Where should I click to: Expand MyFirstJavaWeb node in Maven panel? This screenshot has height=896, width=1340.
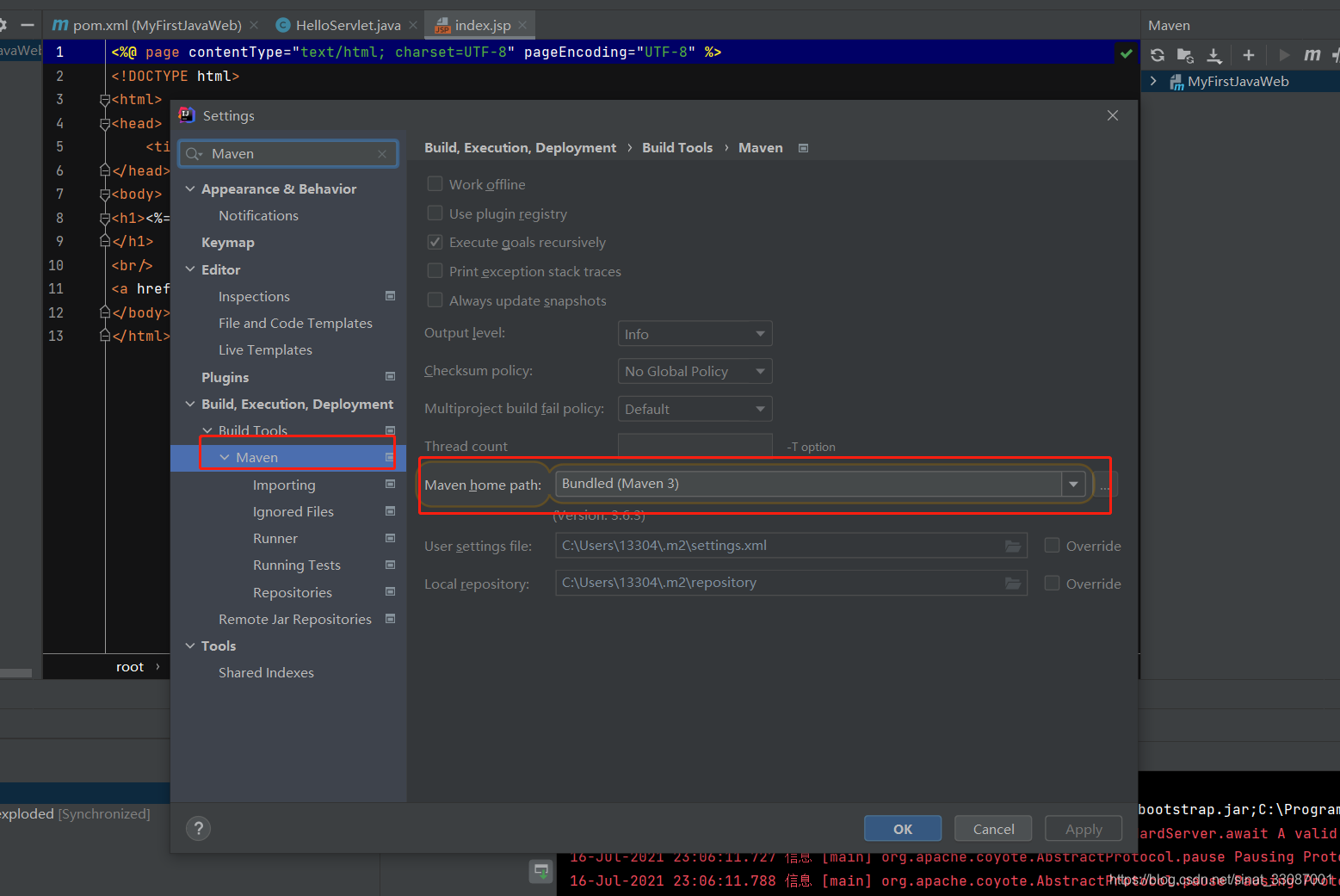[1153, 81]
